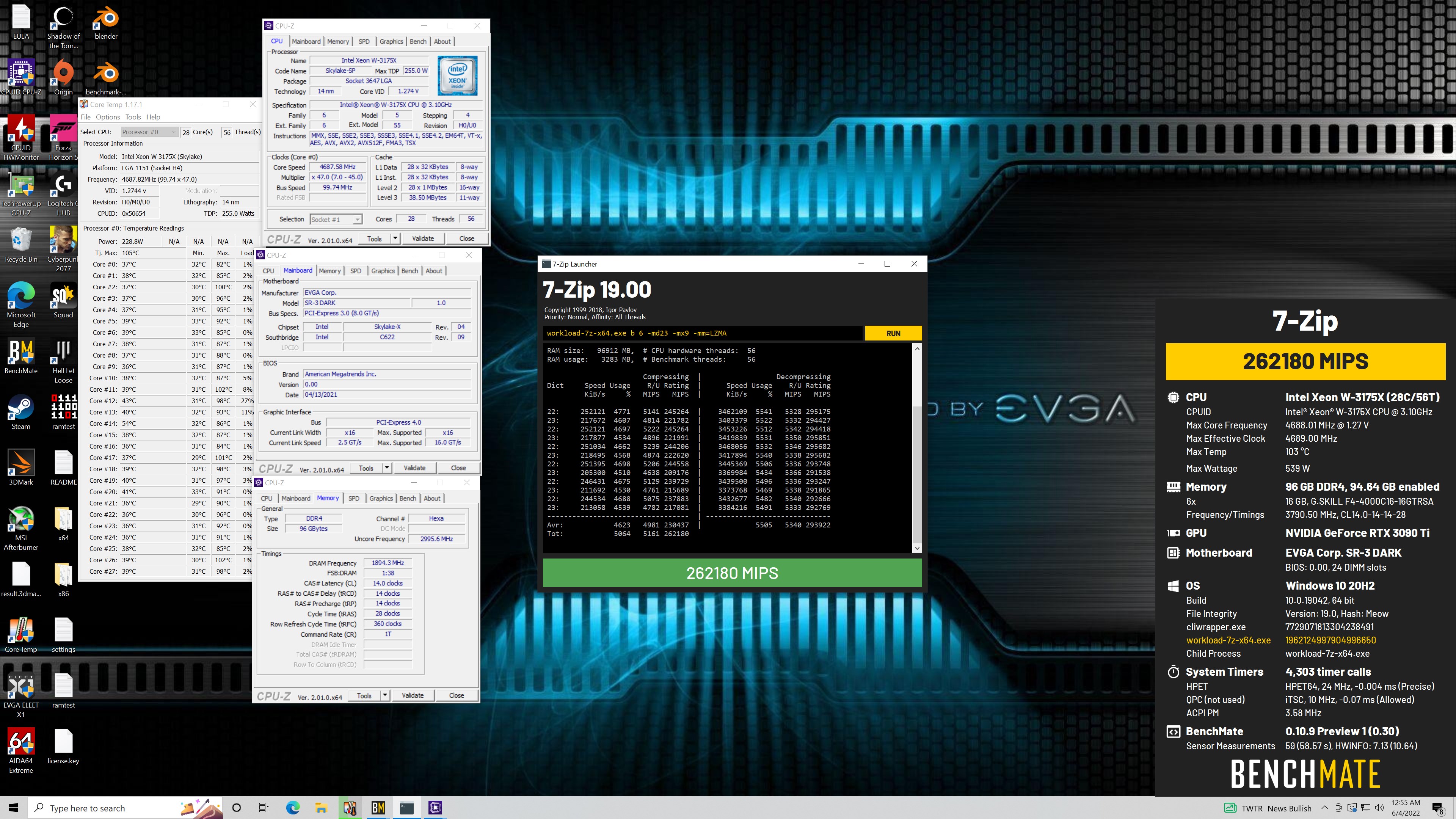Open Core Temp Help menu
The image size is (1456, 819).
(x=153, y=117)
